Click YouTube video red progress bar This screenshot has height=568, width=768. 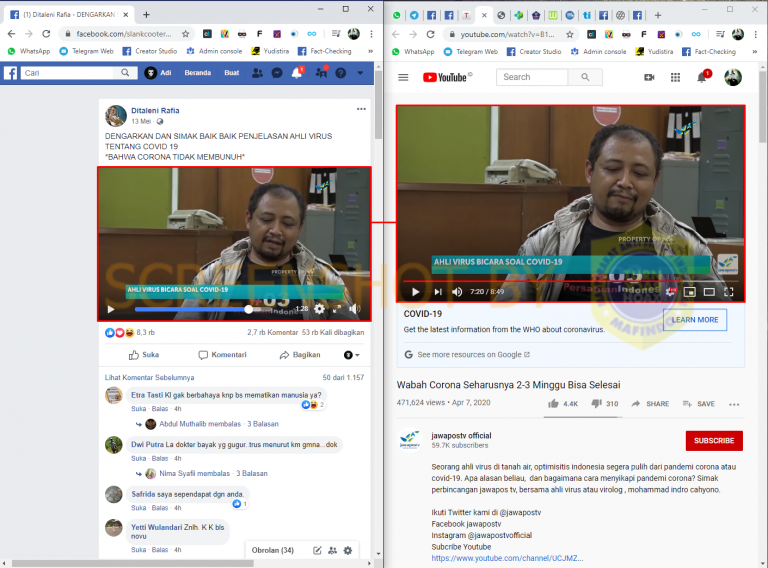pos(571,281)
